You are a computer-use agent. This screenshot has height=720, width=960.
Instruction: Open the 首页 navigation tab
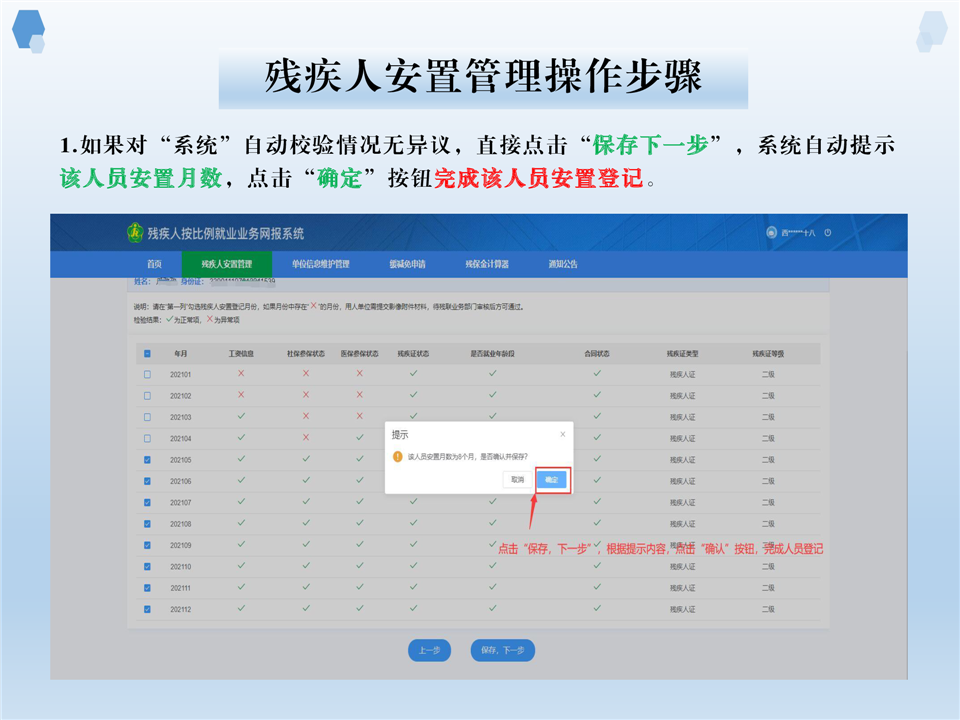tap(154, 265)
